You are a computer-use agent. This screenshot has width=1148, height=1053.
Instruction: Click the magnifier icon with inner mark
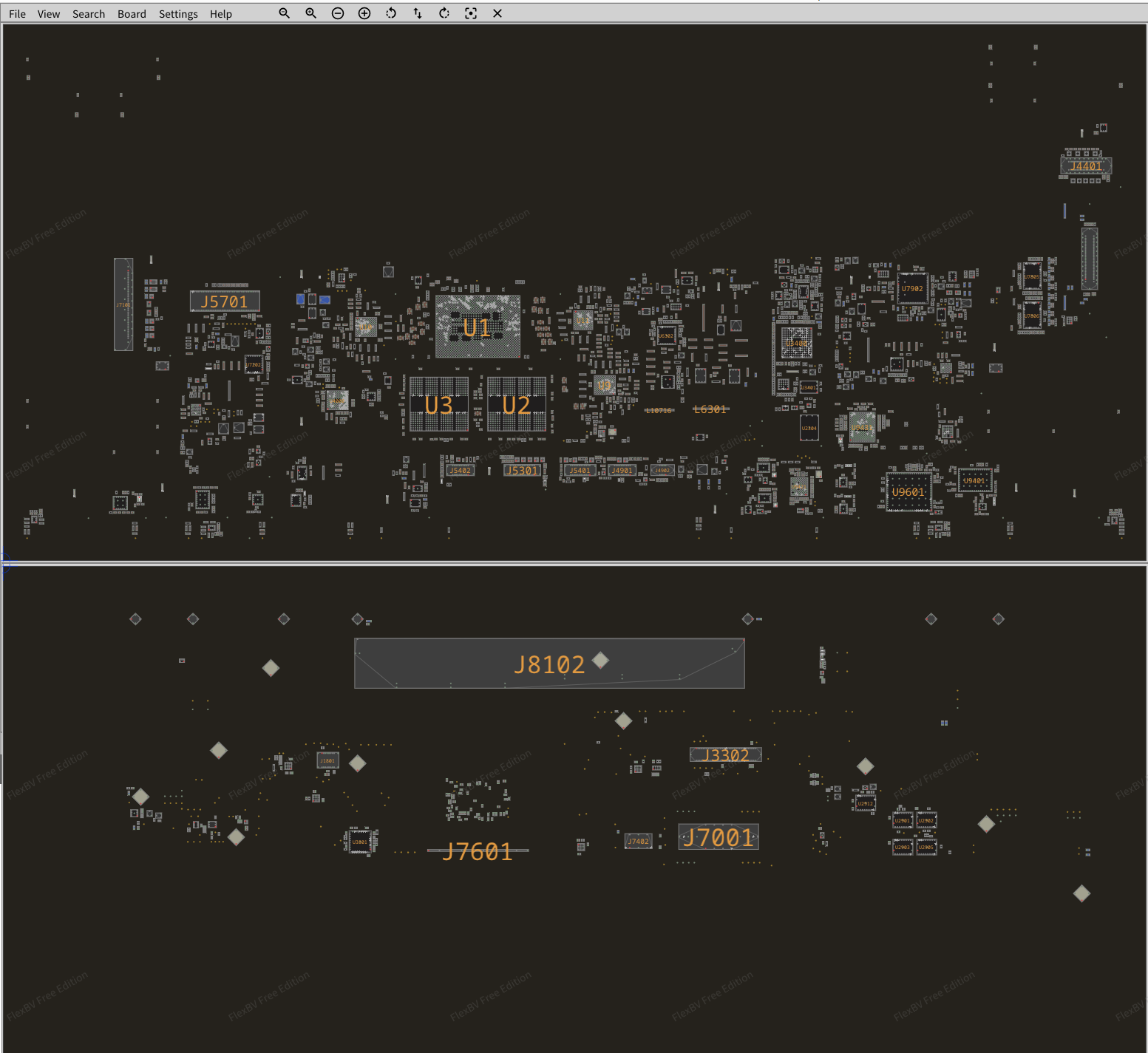tap(311, 13)
